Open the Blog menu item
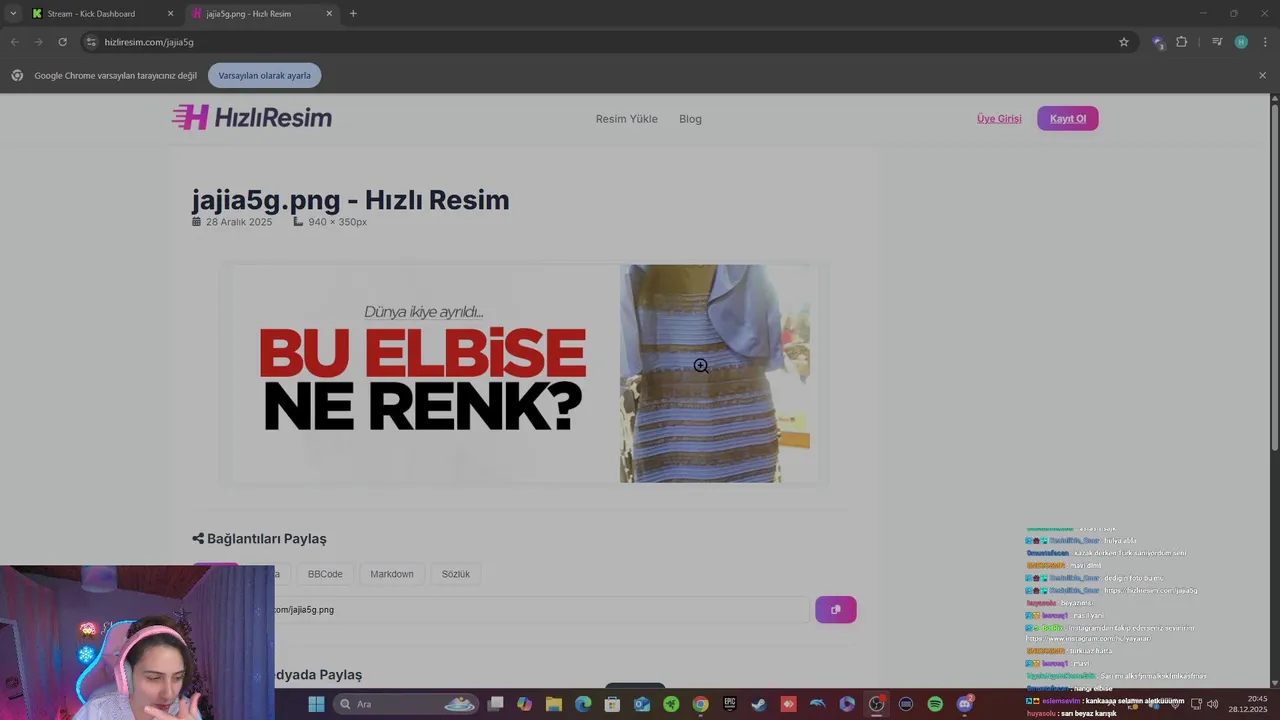1280x720 pixels. pyautogui.click(x=690, y=119)
